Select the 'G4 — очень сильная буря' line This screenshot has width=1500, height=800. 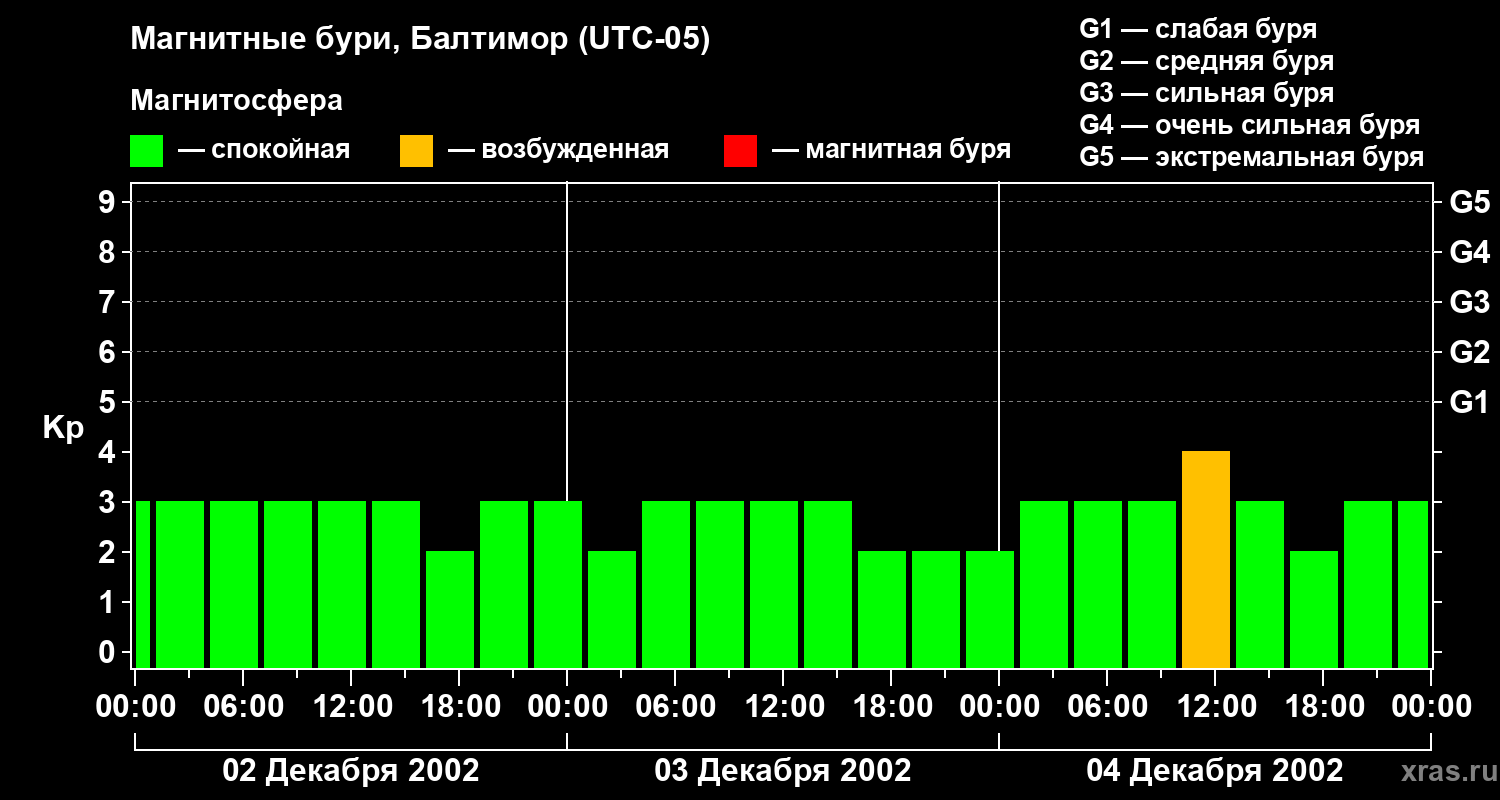pos(1250,125)
